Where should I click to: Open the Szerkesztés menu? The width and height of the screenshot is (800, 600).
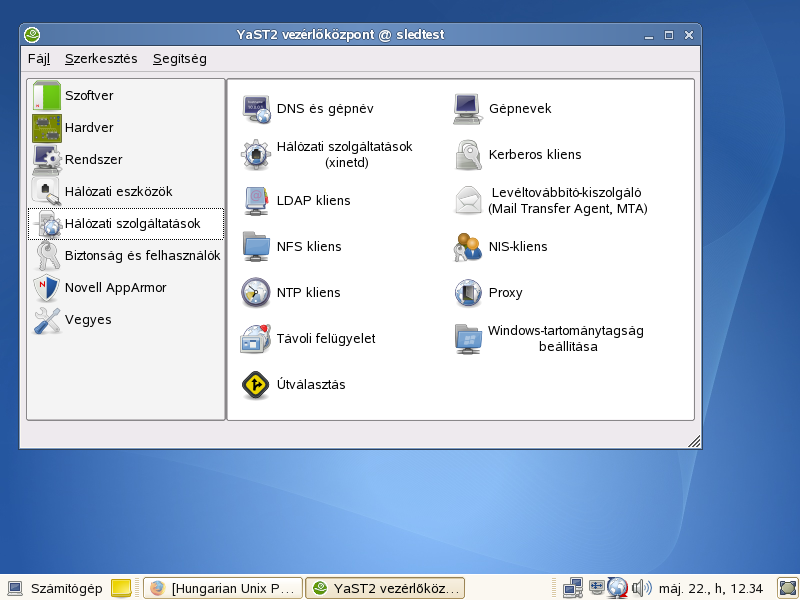click(x=101, y=59)
